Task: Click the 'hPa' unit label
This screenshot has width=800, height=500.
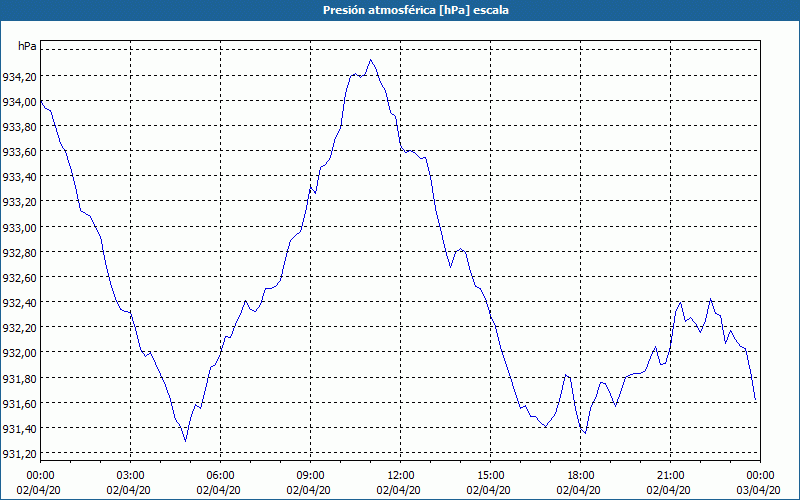Action: (28, 46)
